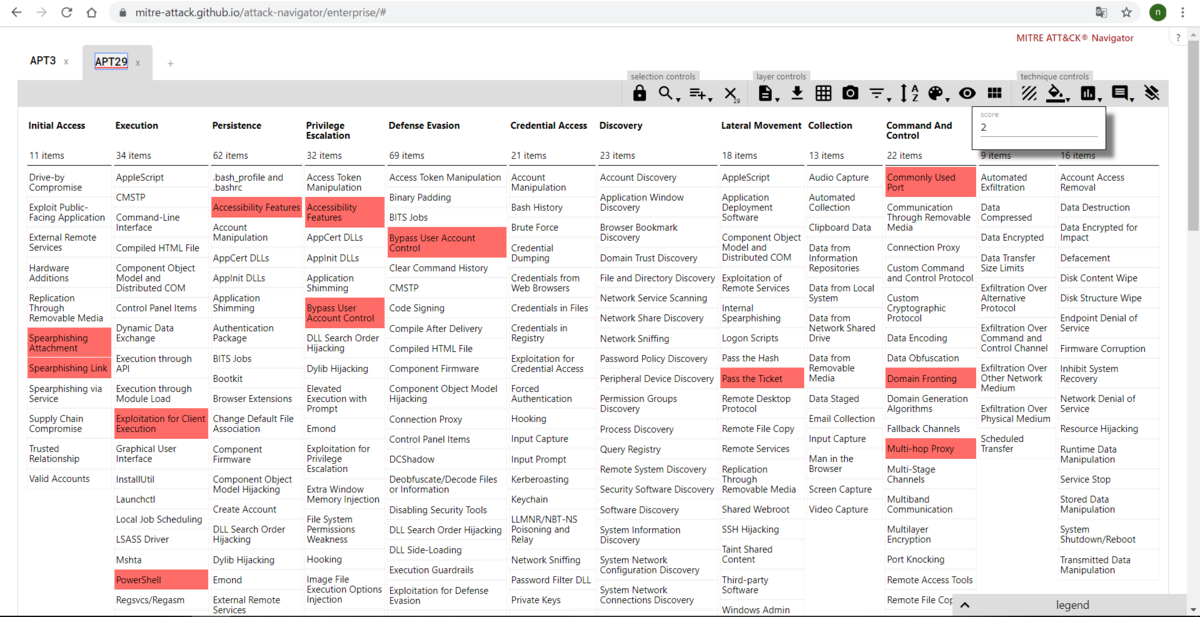Select Spearphishing Link technique

click(68, 368)
